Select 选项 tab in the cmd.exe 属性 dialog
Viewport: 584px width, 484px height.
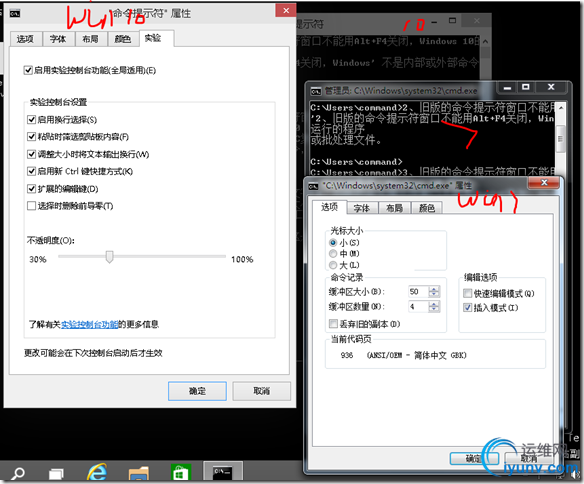pos(330,207)
